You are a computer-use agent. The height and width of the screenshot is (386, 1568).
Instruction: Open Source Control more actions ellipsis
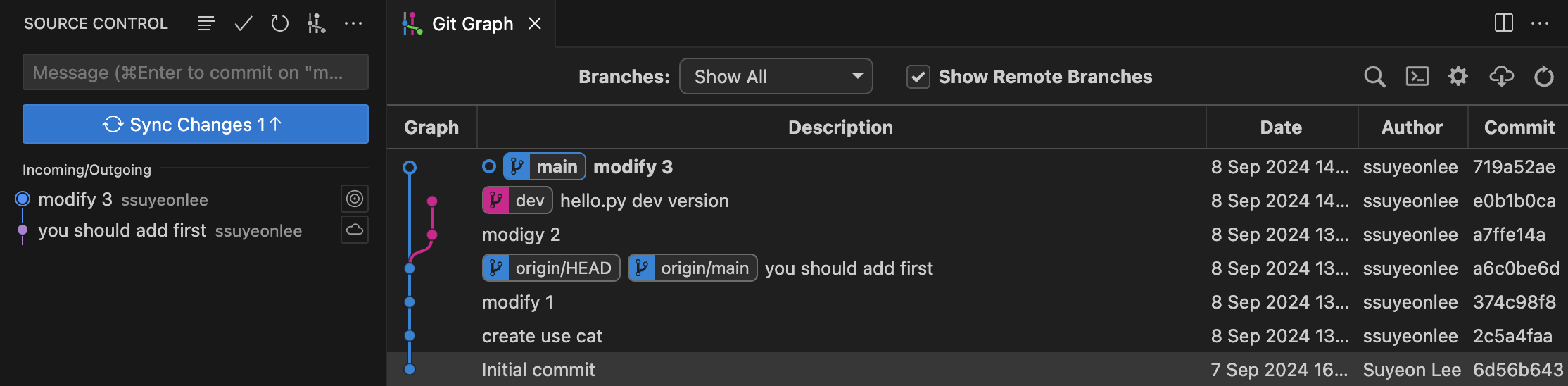click(x=353, y=24)
